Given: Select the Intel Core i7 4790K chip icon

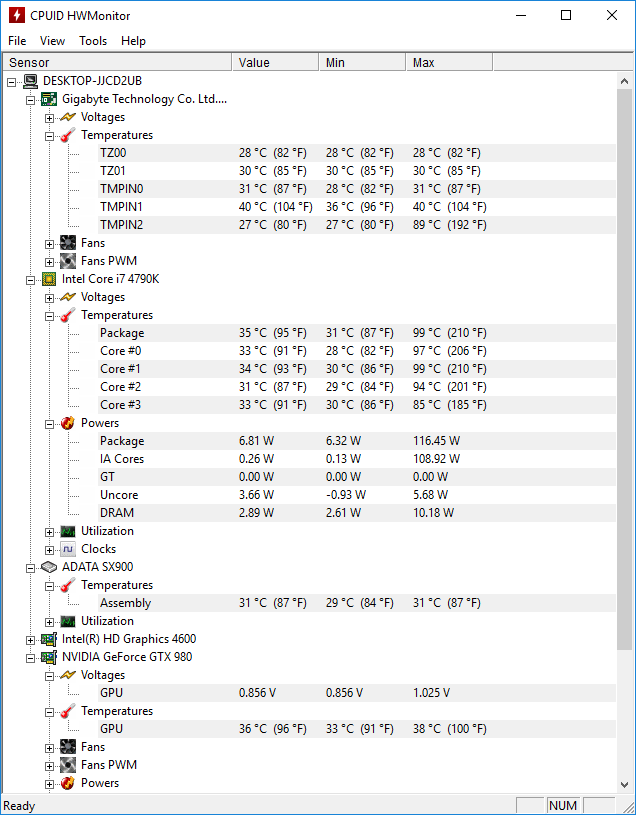Looking at the screenshot, I should click(49, 279).
